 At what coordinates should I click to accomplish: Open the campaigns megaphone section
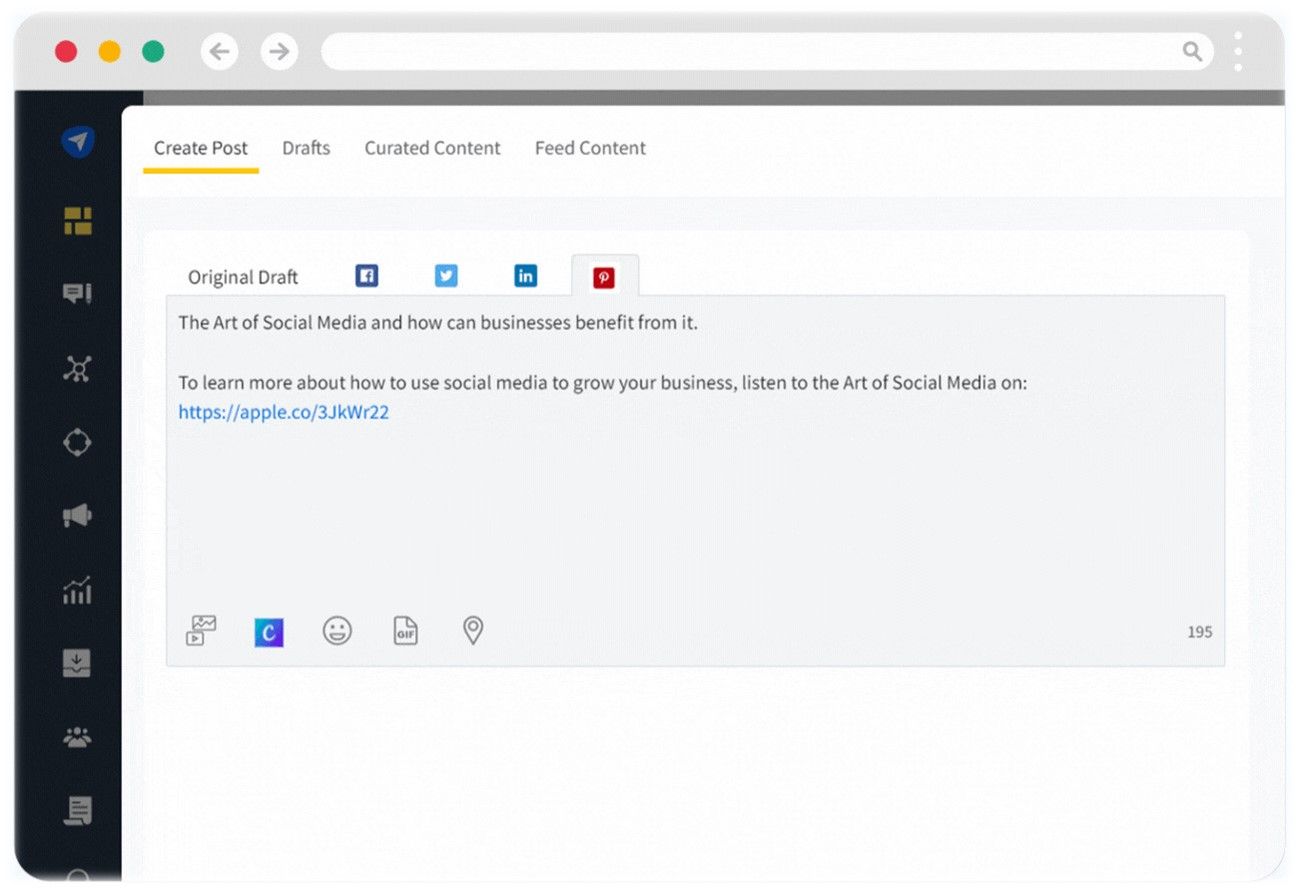(77, 516)
